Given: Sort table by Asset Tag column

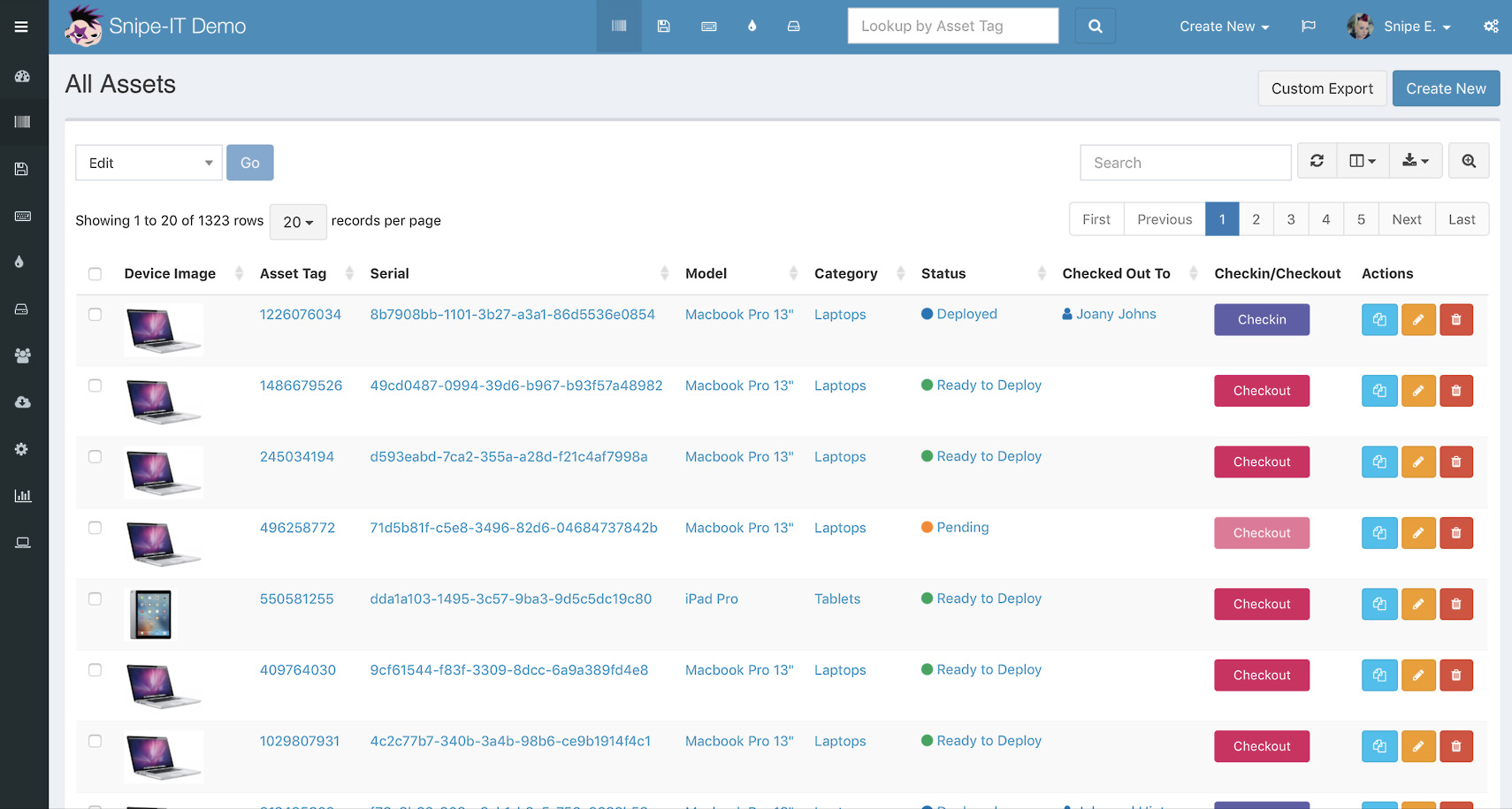Looking at the screenshot, I should pos(293,273).
